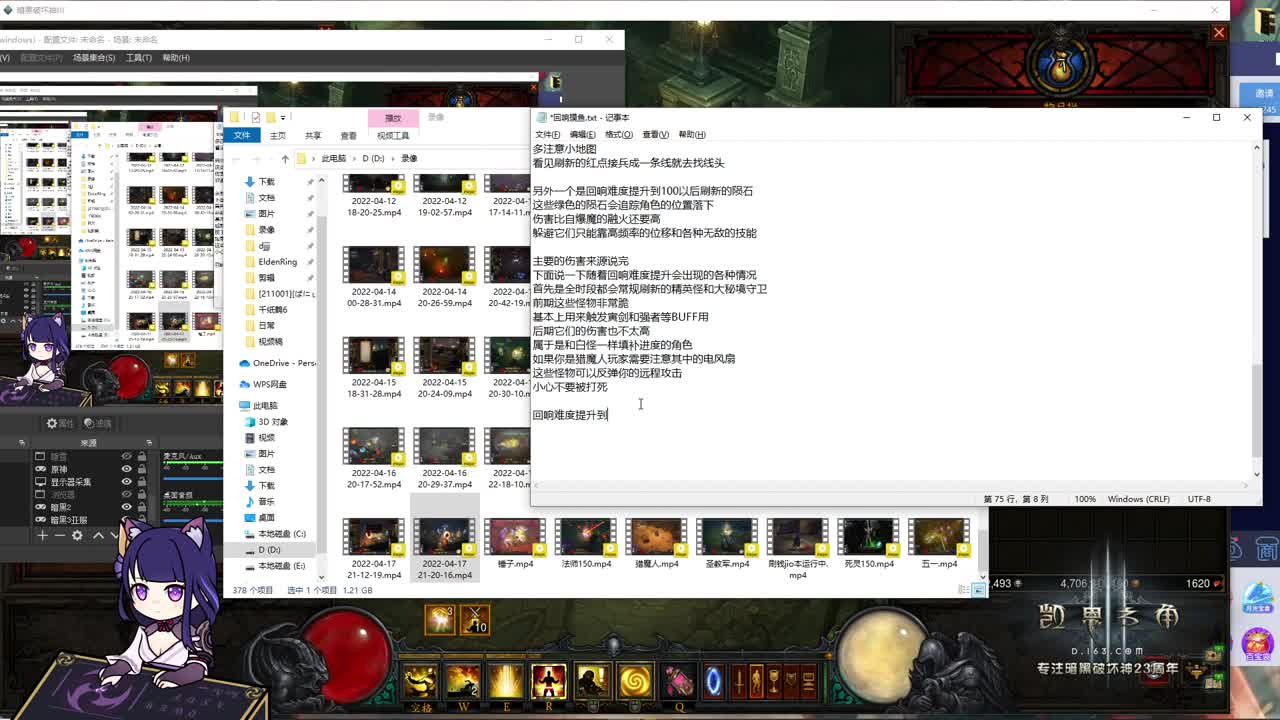Click the W skill slot icon
Image resolution: width=1280 pixels, height=720 pixels.
pyautogui.click(x=463, y=680)
